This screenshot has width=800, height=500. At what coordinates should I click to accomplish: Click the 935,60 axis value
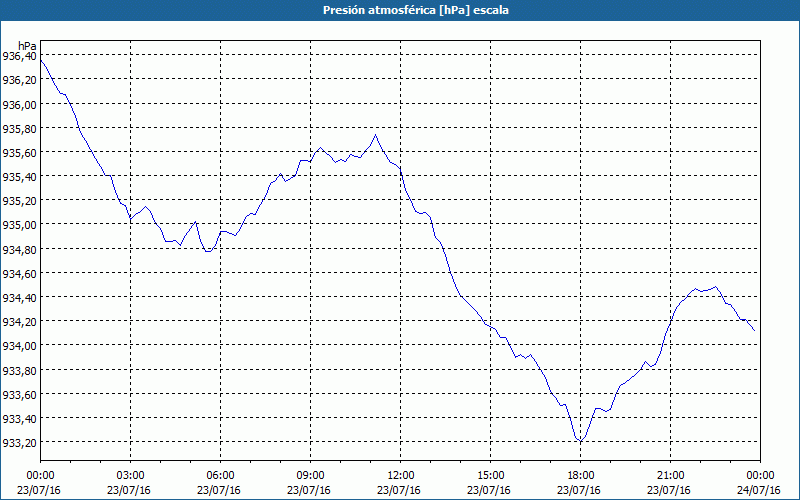[19, 153]
